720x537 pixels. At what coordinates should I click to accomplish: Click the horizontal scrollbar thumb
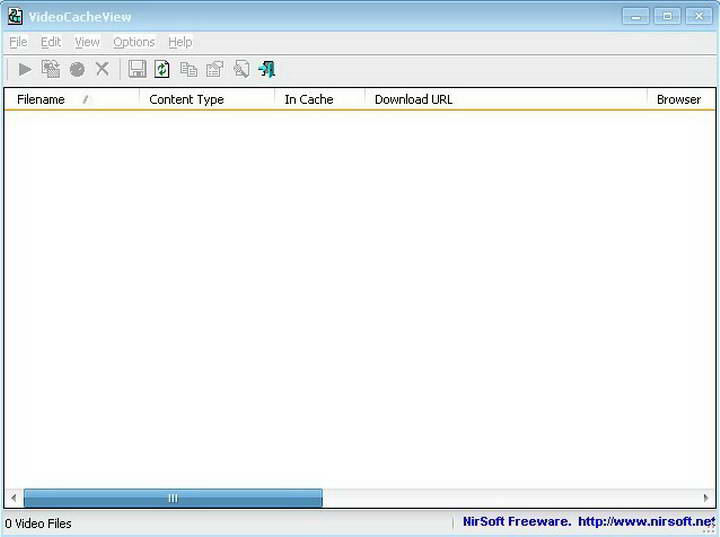point(173,498)
